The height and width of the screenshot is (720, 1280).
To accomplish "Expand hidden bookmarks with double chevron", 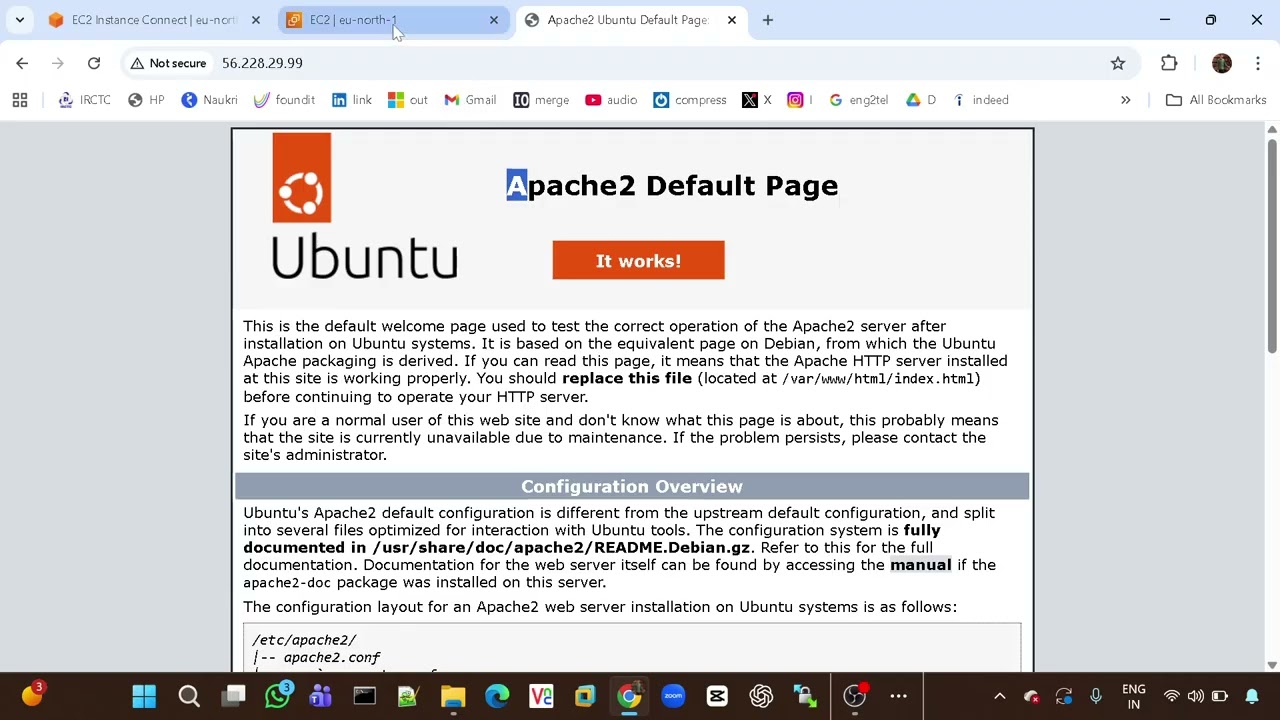I will click(1126, 100).
